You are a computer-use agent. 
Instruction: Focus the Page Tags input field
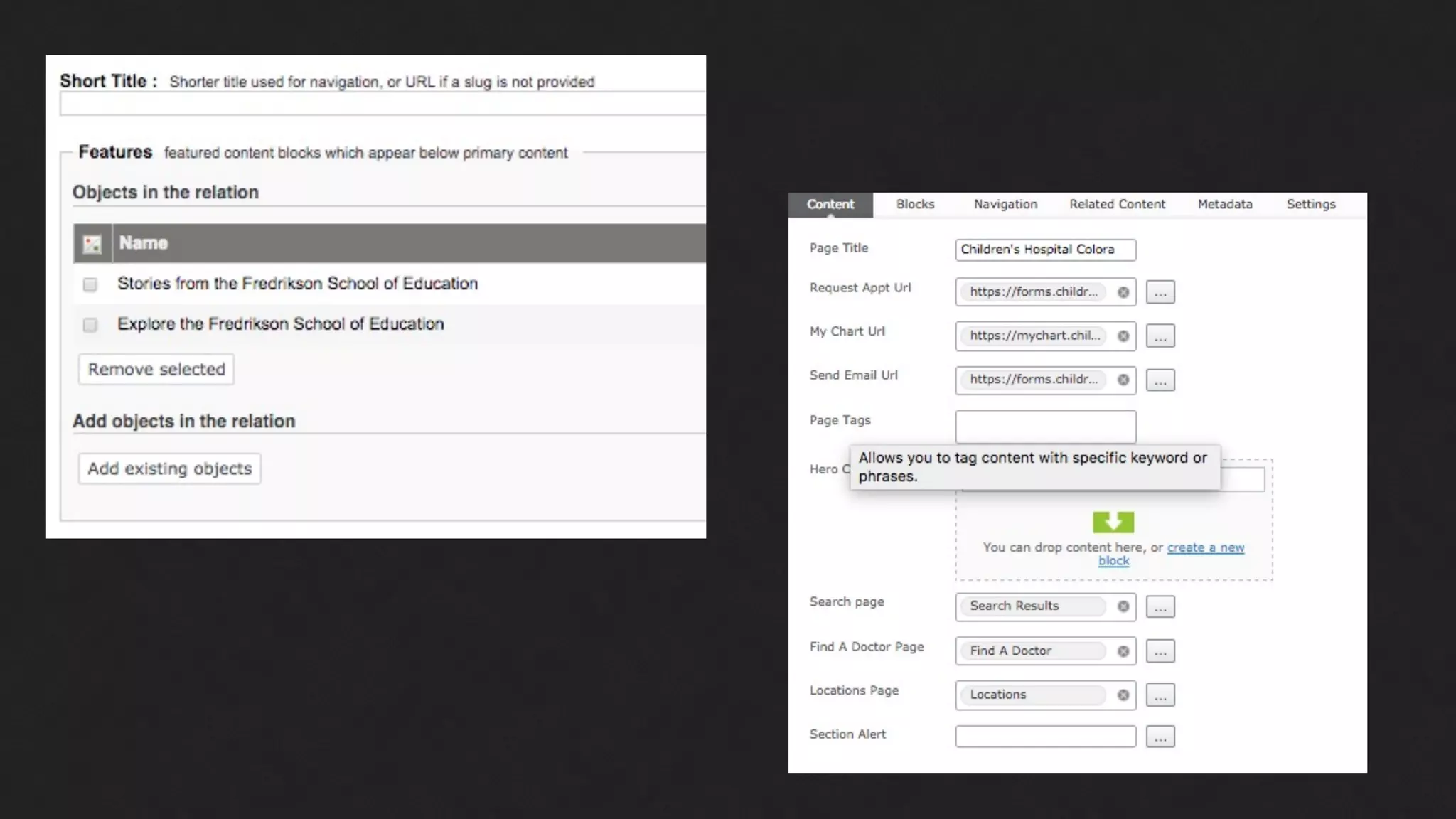coord(1045,427)
